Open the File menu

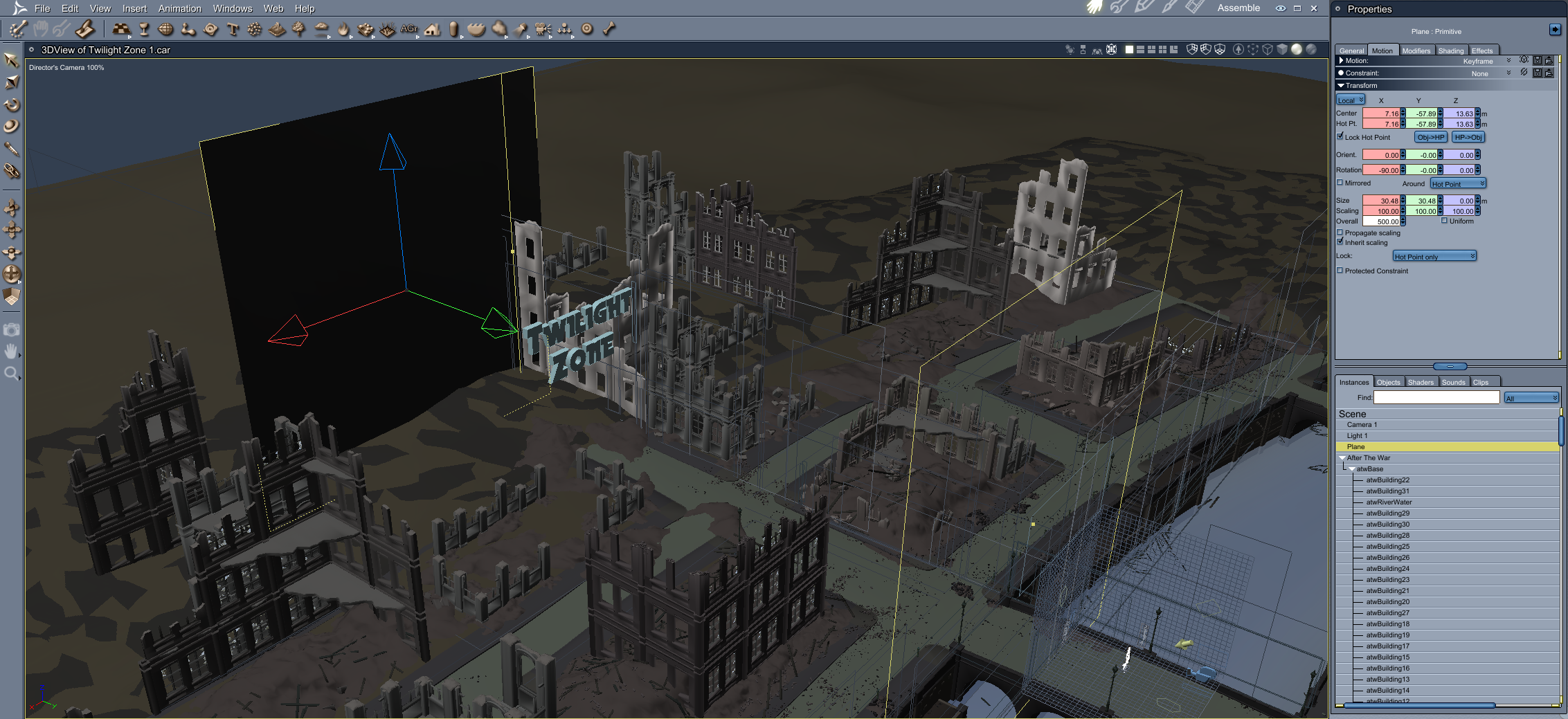coord(42,8)
